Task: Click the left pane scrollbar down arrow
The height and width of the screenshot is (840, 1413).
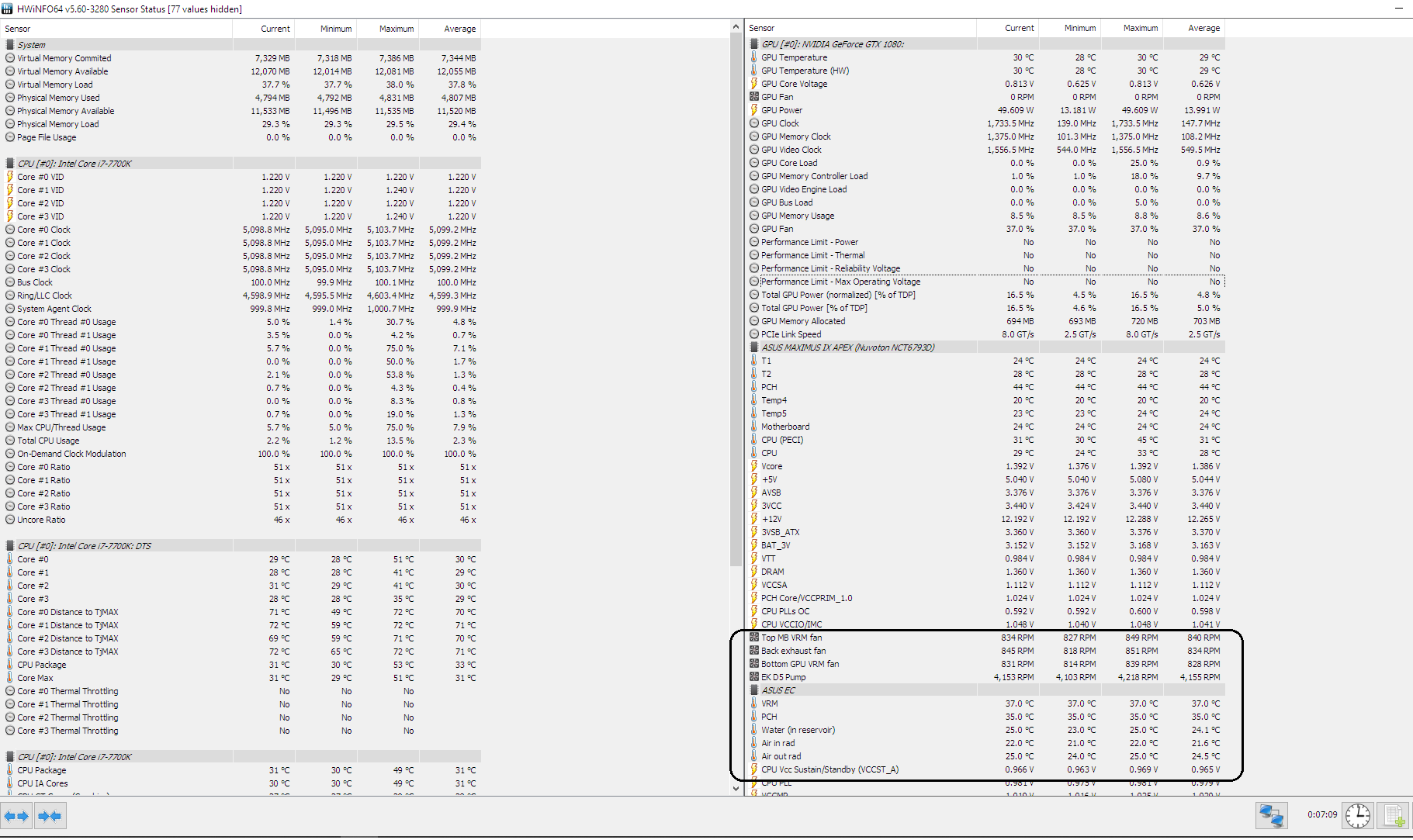Action: tap(736, 789)
